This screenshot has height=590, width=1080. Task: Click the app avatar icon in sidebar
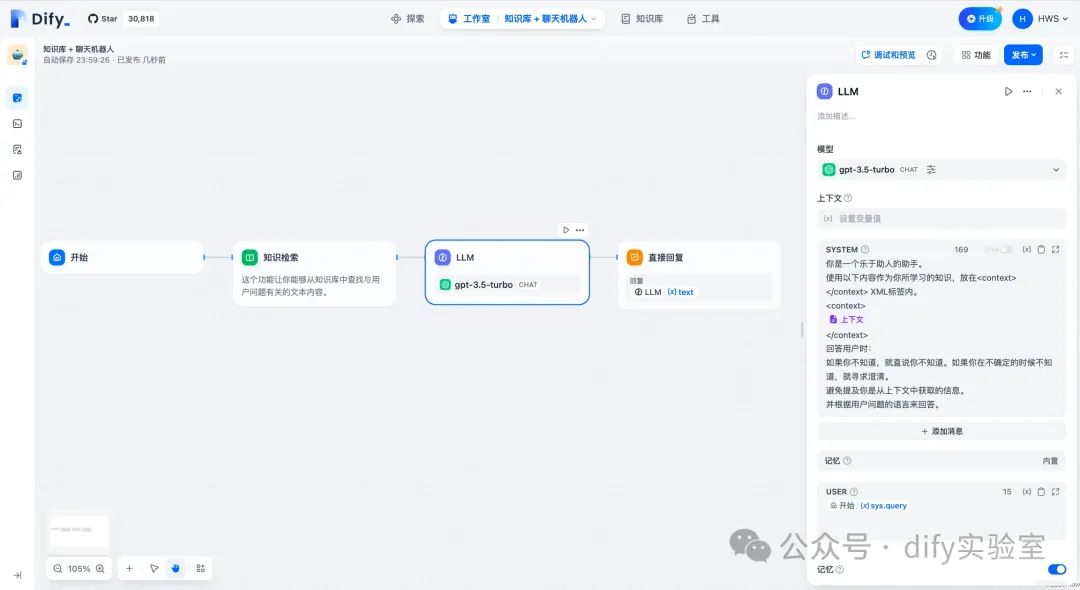(17, 54)
